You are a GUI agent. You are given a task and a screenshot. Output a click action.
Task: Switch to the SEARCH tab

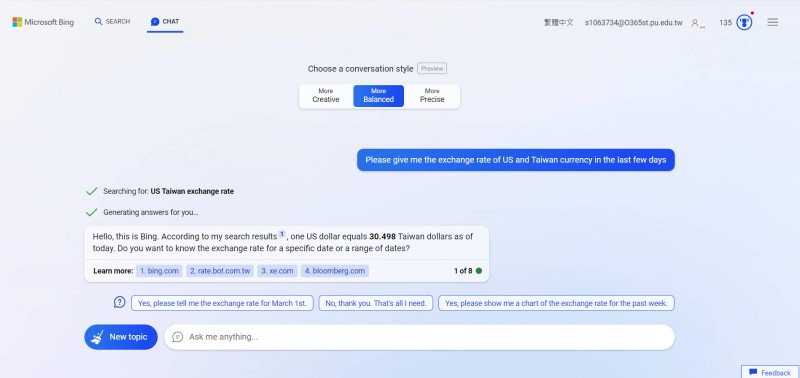[112, 22]
